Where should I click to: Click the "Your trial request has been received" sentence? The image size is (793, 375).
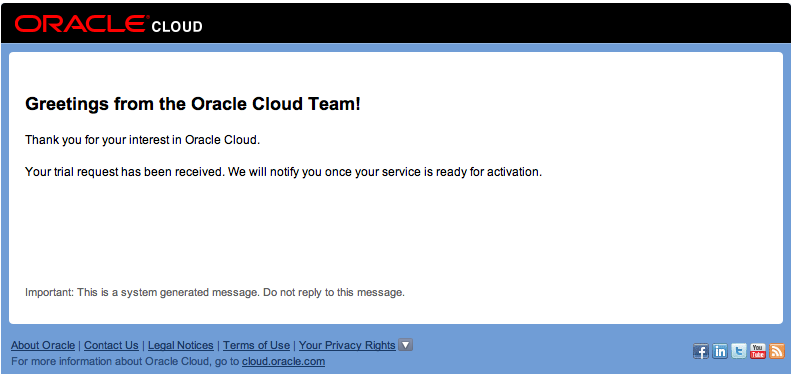(124, 172)
